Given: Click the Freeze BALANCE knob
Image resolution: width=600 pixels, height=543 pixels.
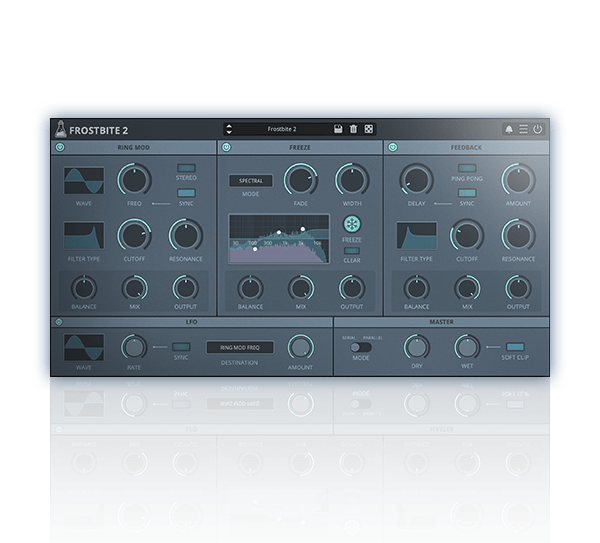Looking at the screenshot, I should (x=250, y=288).
